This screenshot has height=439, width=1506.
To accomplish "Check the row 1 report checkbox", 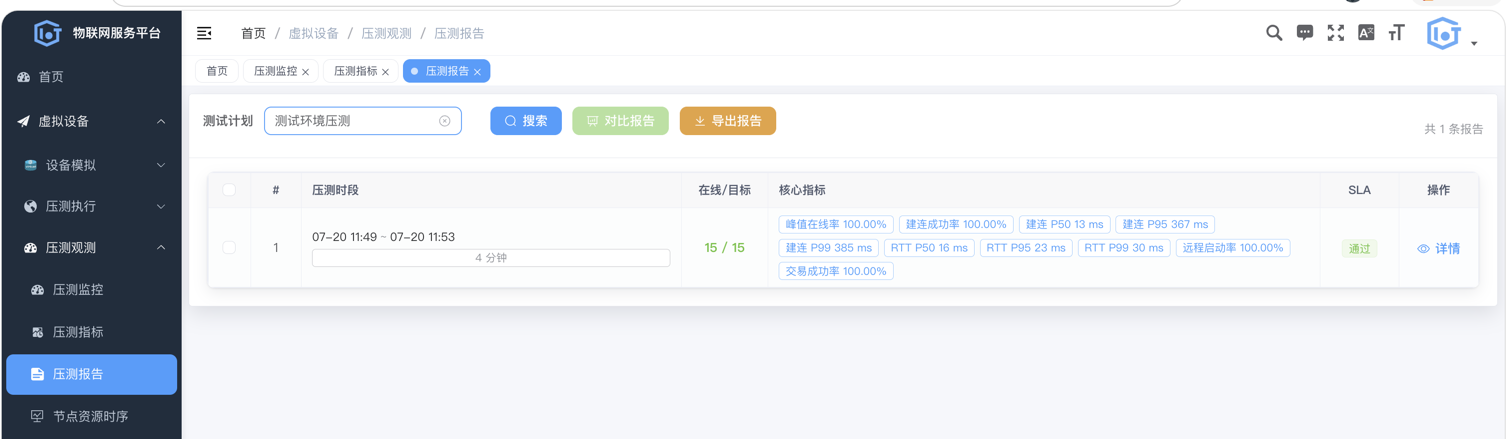I will pyautogui.click(x=229, y=247).
